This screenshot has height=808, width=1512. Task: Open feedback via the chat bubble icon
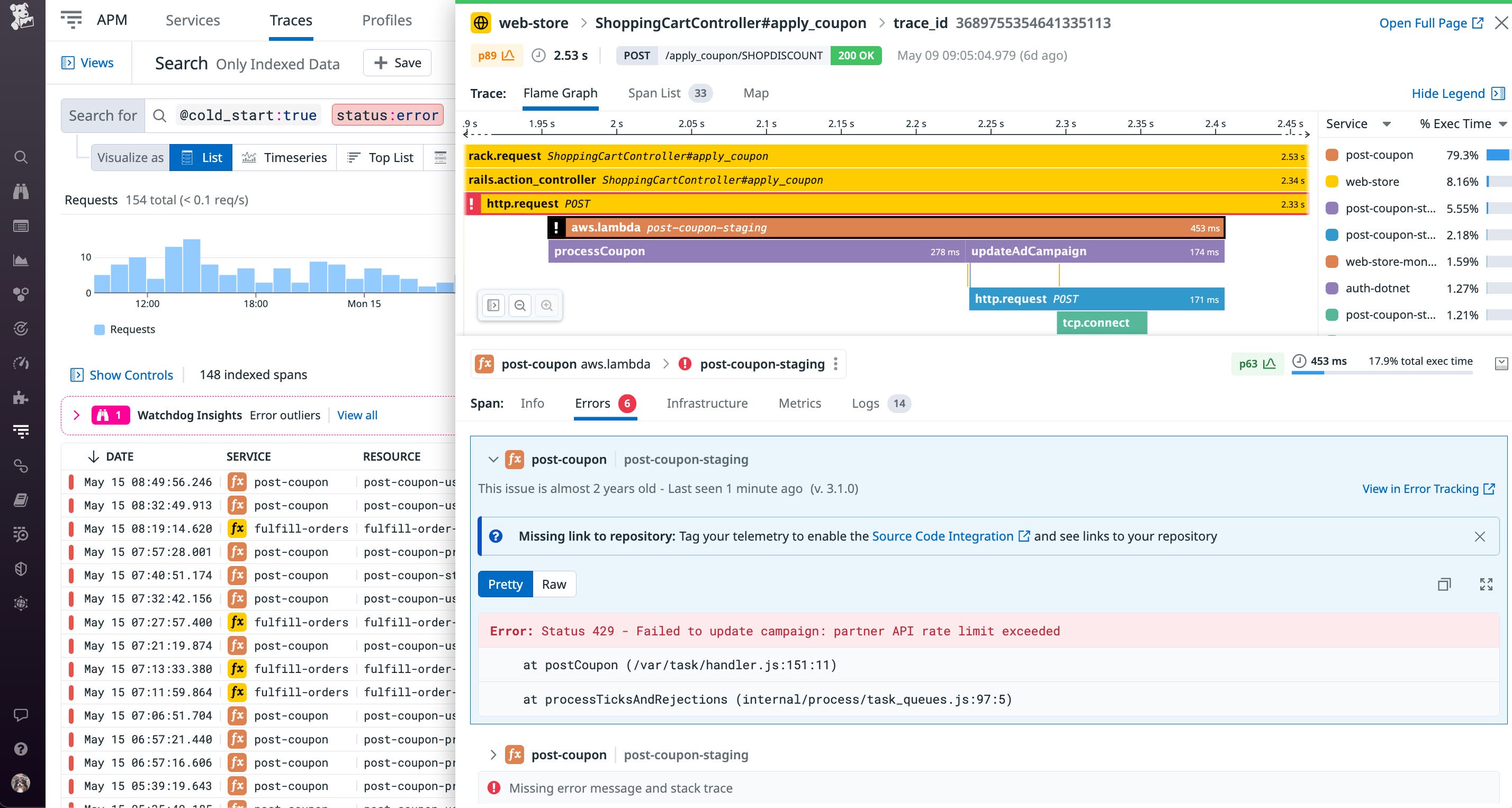(21, 715)
